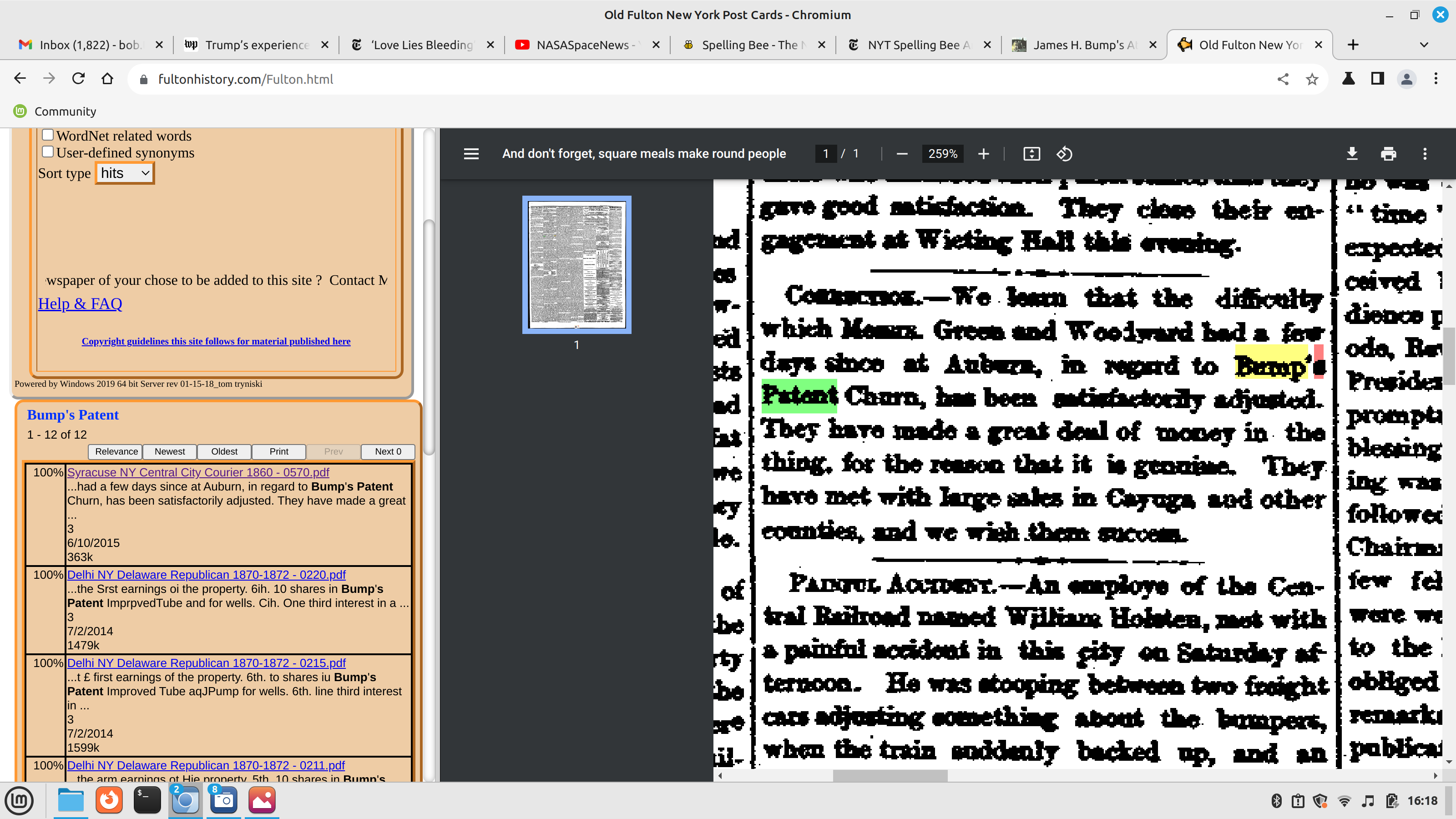Click the PDF vertical scrollbar thumb
The height and width of the screenshot is (819, 1456).
(x=1449, y=356)
